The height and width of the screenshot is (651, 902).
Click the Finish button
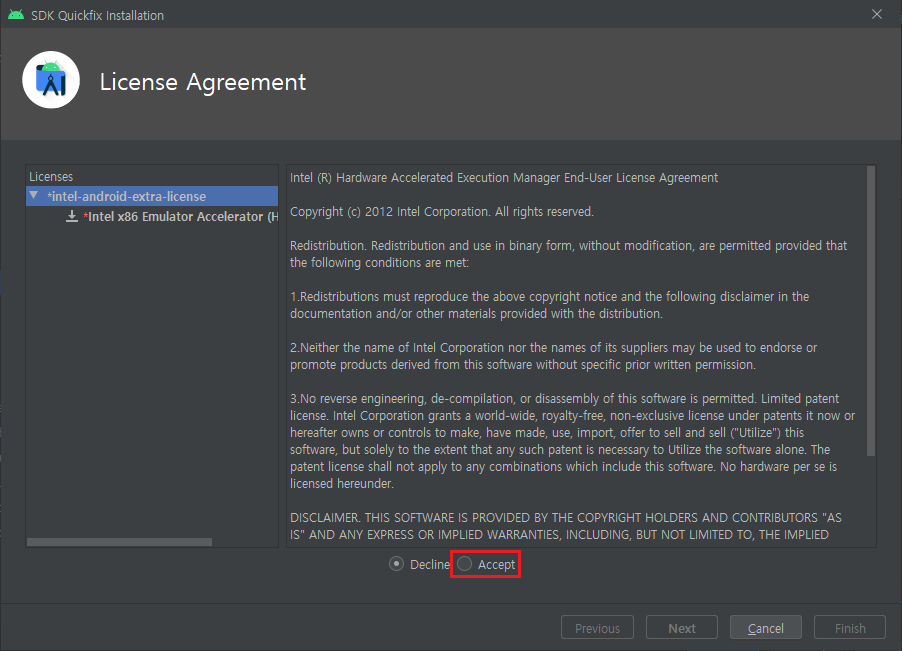coord(850,628)
